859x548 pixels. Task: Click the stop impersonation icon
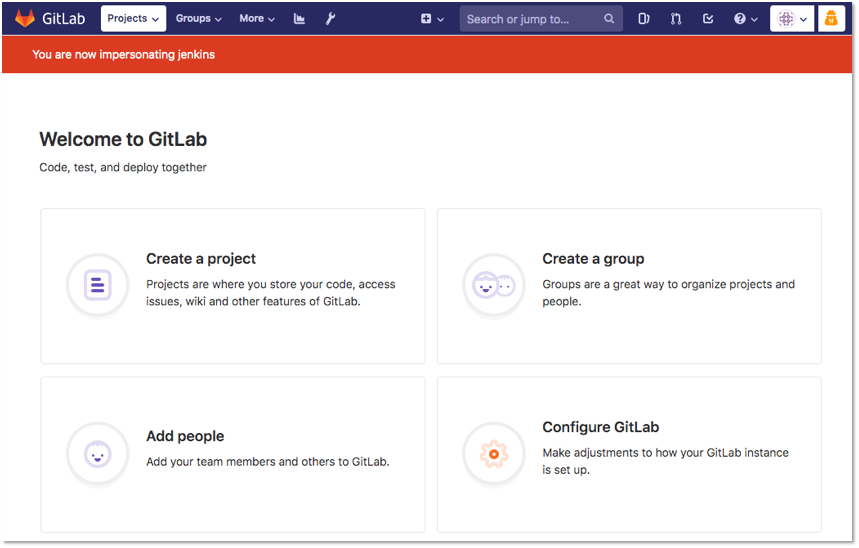click(831, 19)
